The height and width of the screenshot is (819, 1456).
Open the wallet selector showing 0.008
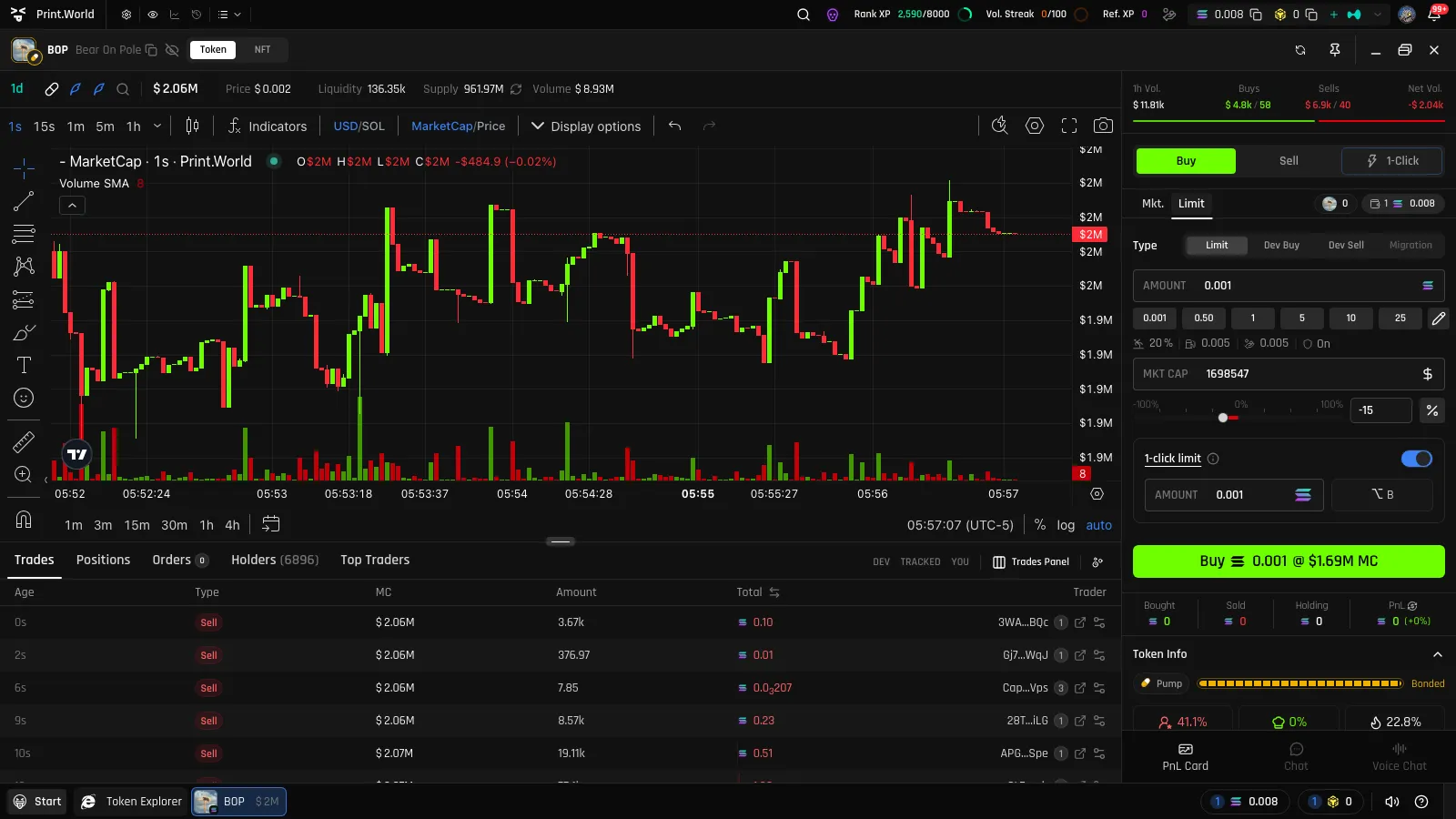1402,204
